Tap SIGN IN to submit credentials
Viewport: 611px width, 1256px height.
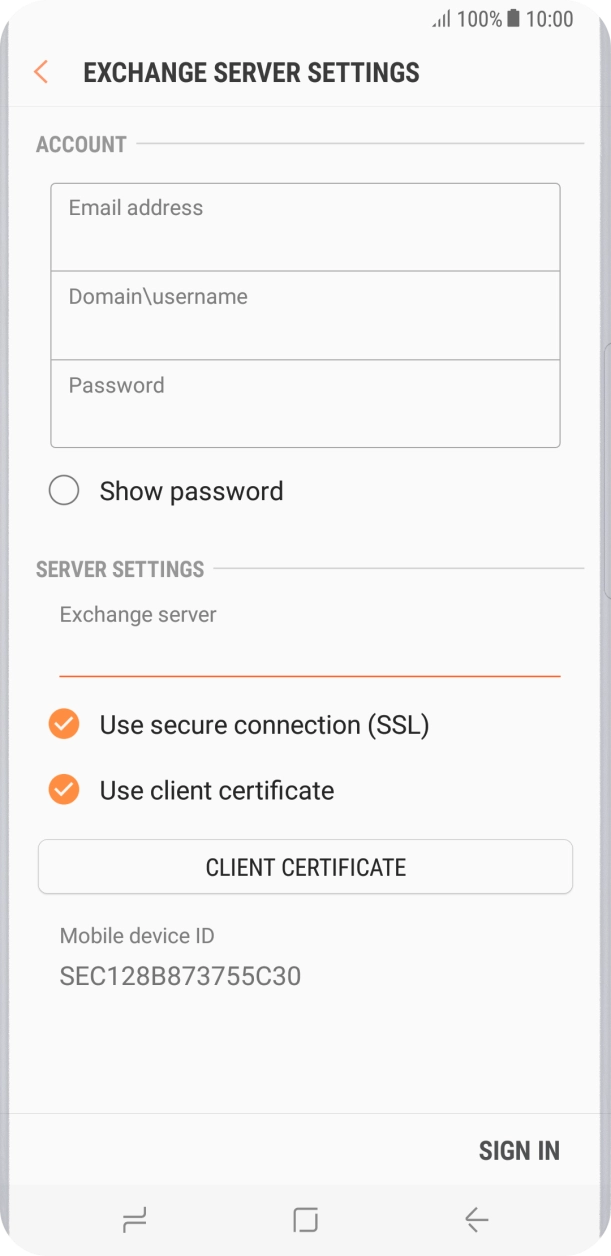tap(519, 1150)
